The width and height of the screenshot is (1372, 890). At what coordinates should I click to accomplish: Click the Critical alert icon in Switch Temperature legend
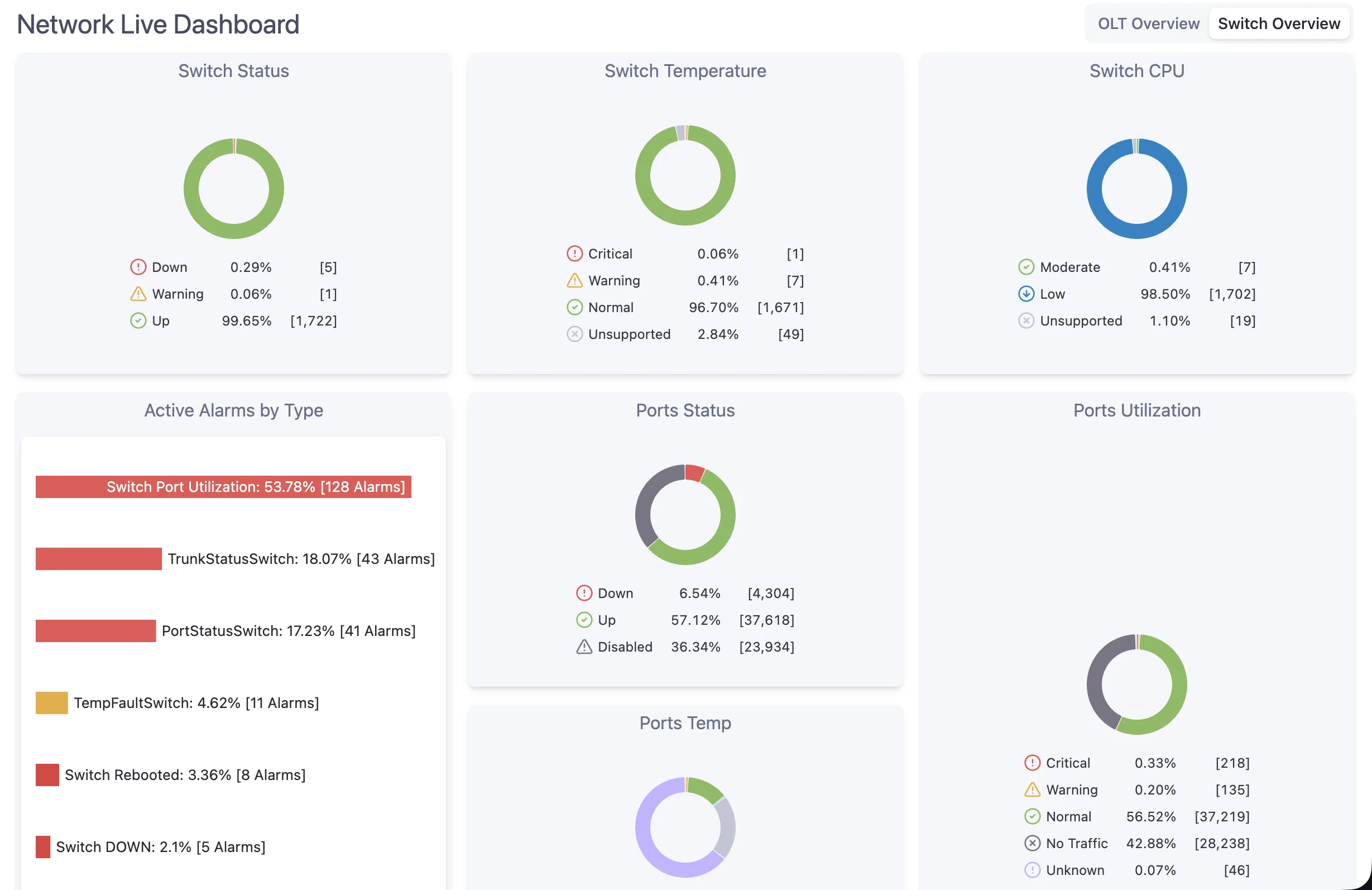coord(574,253)
